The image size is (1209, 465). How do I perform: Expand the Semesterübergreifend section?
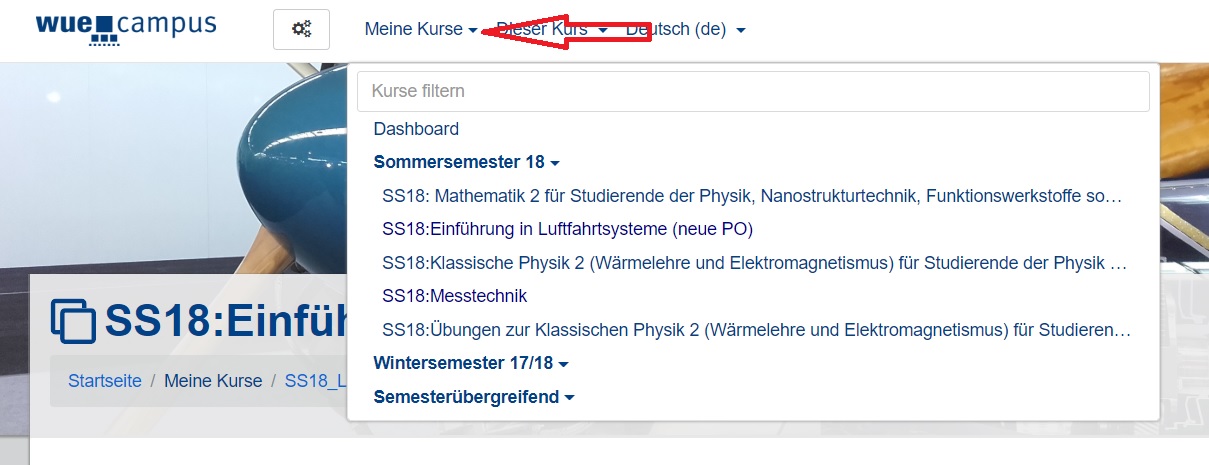click(474, 397)
